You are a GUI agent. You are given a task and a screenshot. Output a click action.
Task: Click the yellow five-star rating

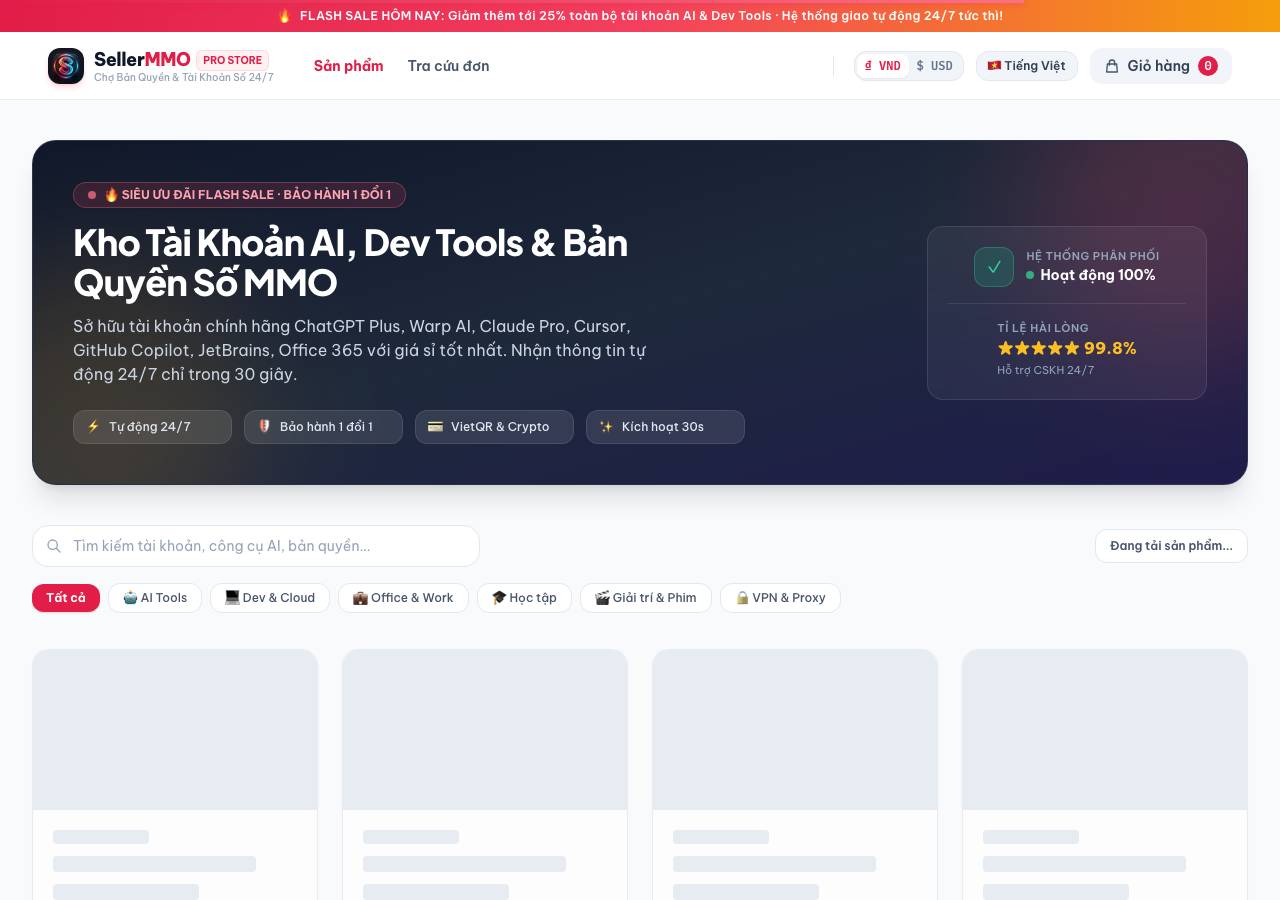(x=1038, y=348)
